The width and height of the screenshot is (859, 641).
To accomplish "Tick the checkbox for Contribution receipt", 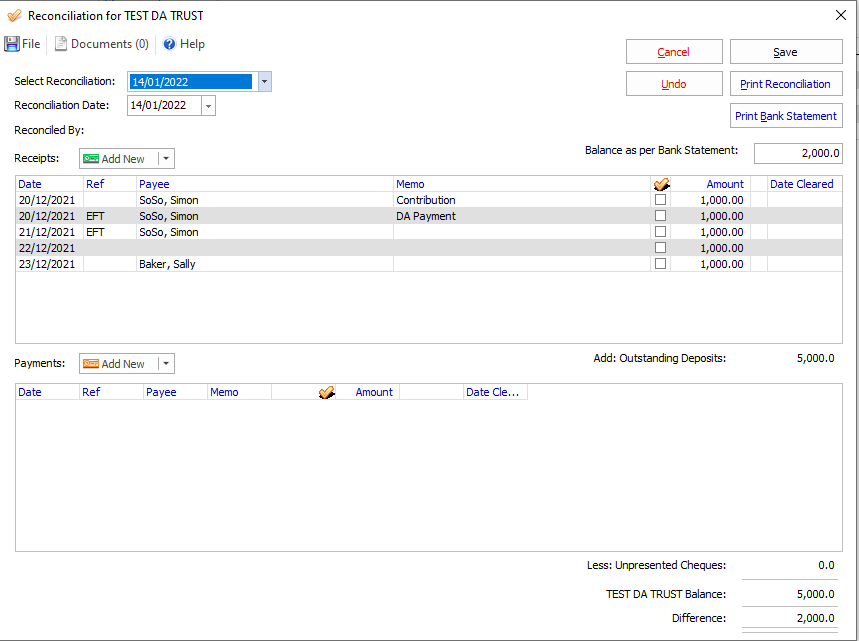I will [x=660, y=200].
